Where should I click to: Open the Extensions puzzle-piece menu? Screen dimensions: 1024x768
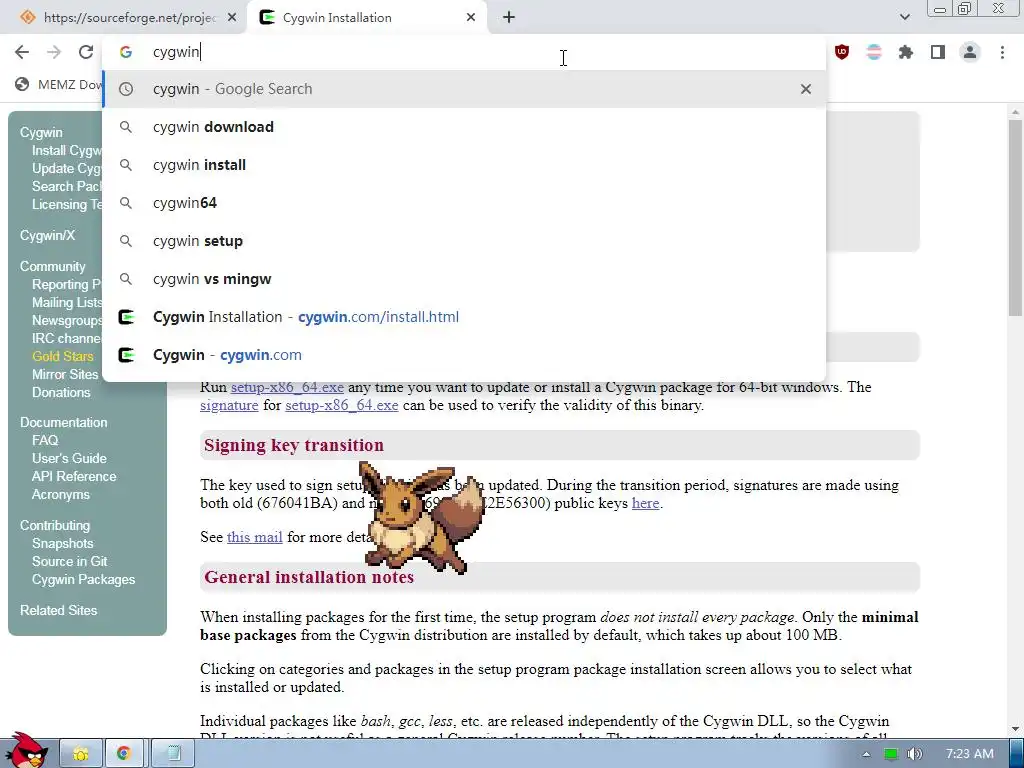[x=906, y=52]
